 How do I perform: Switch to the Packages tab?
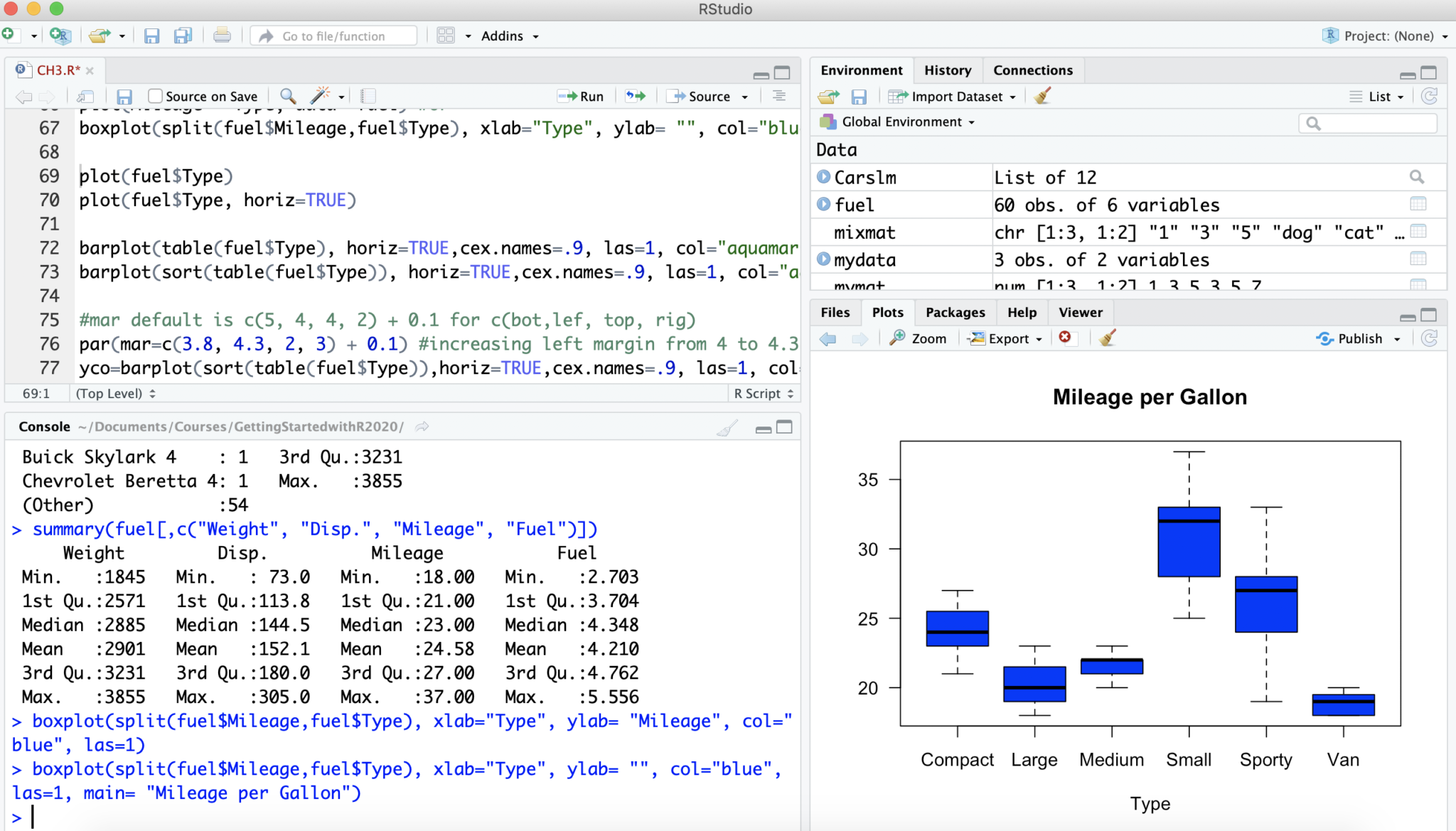pyautogui.click(x=955, y=312)
